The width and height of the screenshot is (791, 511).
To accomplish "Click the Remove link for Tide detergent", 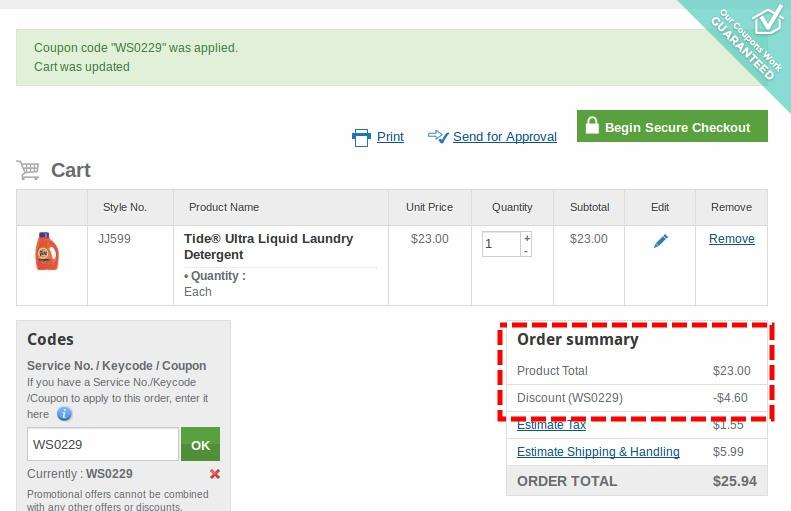I will pos(731,239).
